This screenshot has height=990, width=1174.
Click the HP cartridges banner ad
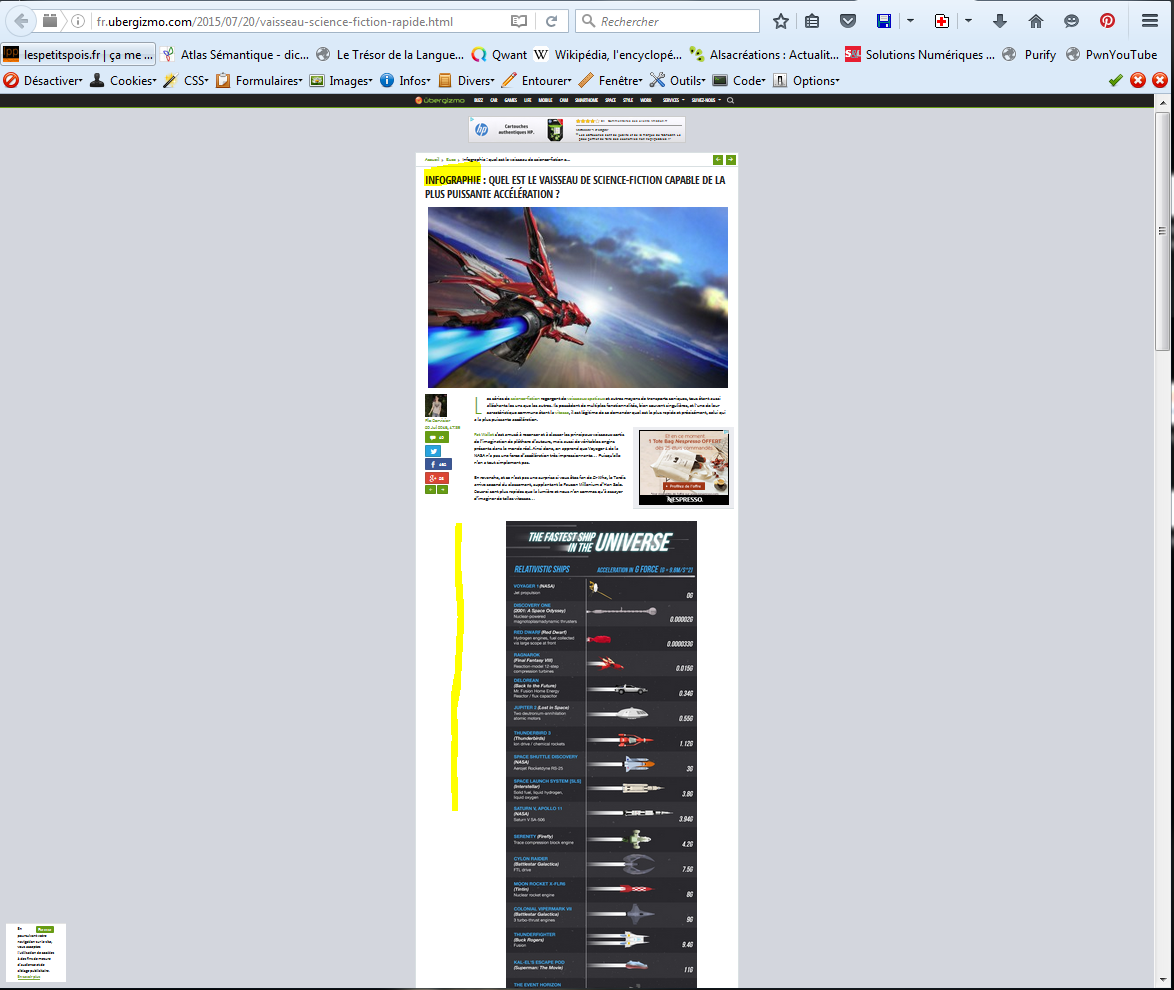577,130
